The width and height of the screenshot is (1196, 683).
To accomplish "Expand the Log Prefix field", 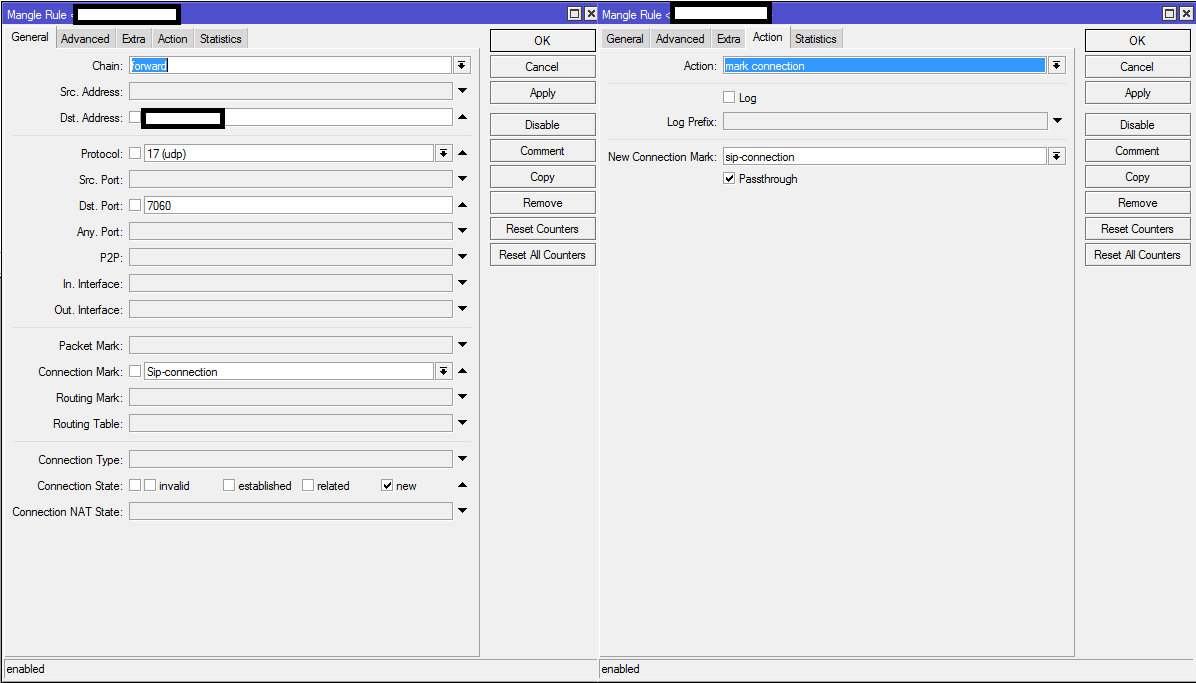I will 1057,121.
